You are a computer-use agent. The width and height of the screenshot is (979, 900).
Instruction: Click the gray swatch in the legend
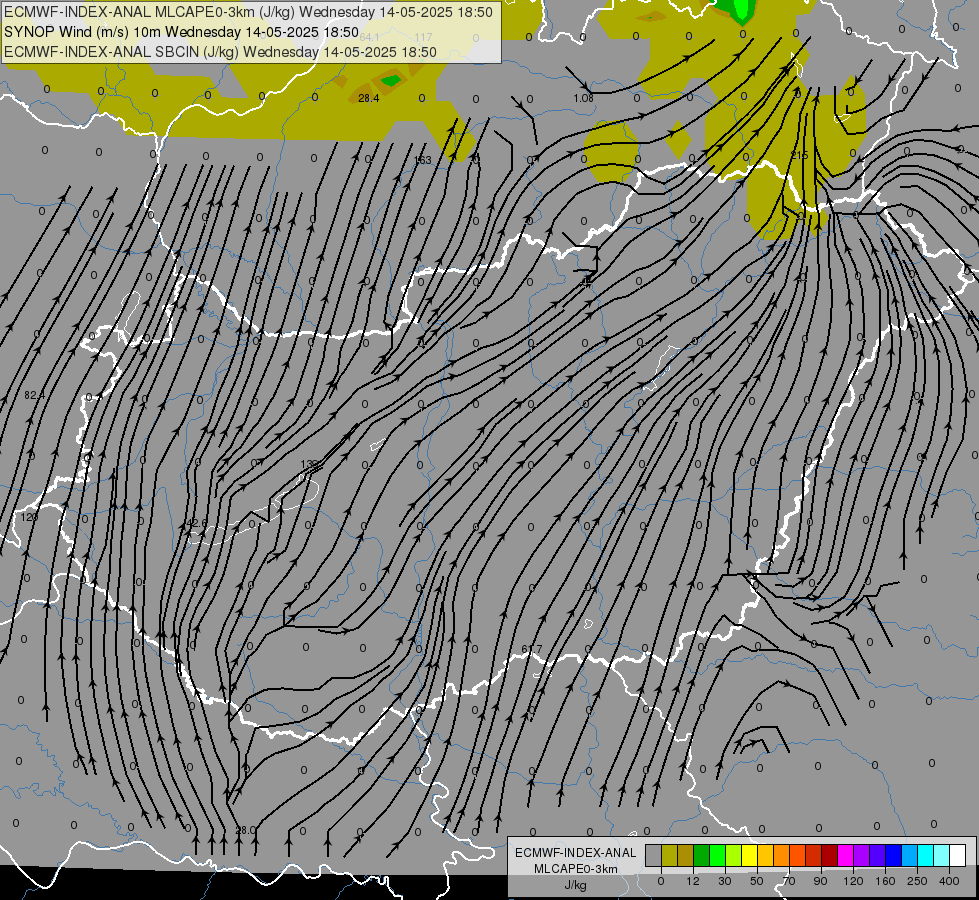click(x=654, y=855)
